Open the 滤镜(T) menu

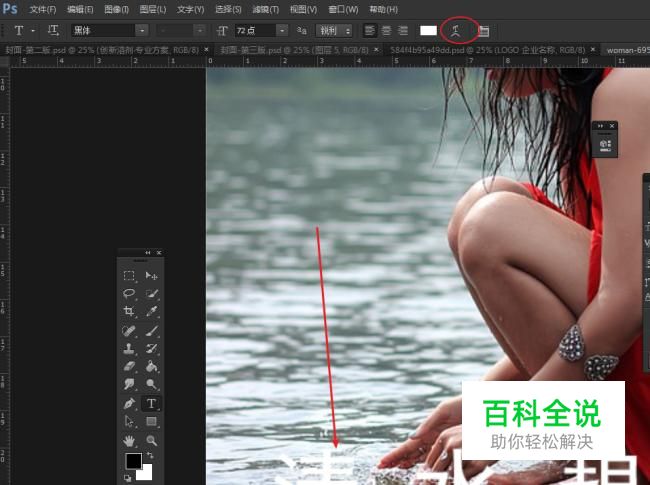coord(266,9)
